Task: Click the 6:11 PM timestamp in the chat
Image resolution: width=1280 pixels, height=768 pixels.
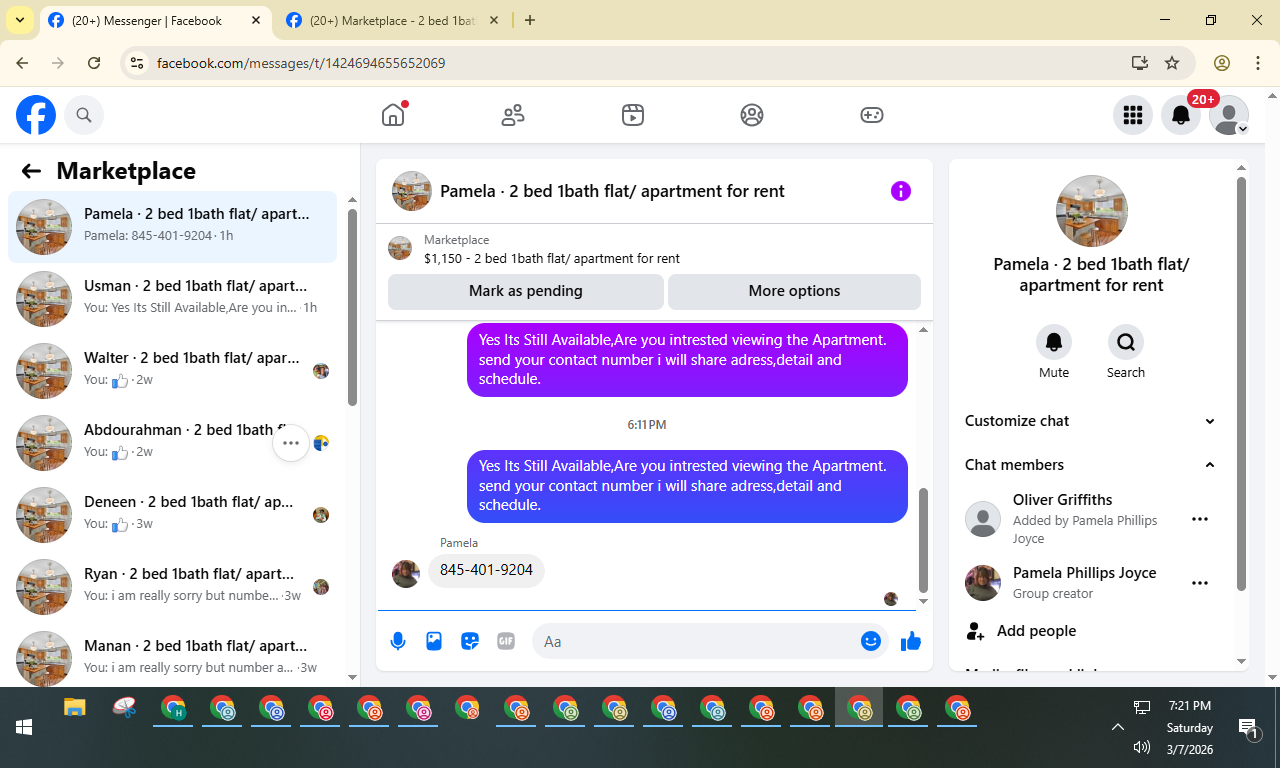Action: 647,425
